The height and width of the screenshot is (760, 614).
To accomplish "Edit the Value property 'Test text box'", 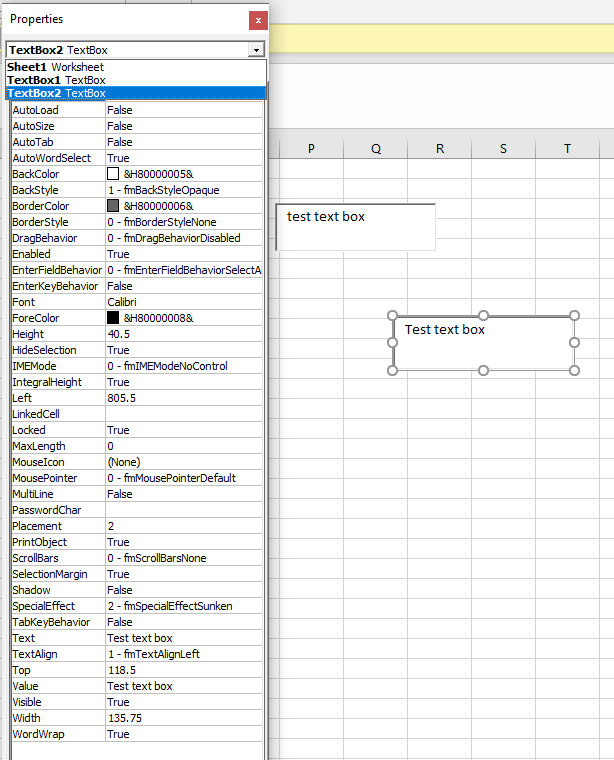I will click(184, 686).
